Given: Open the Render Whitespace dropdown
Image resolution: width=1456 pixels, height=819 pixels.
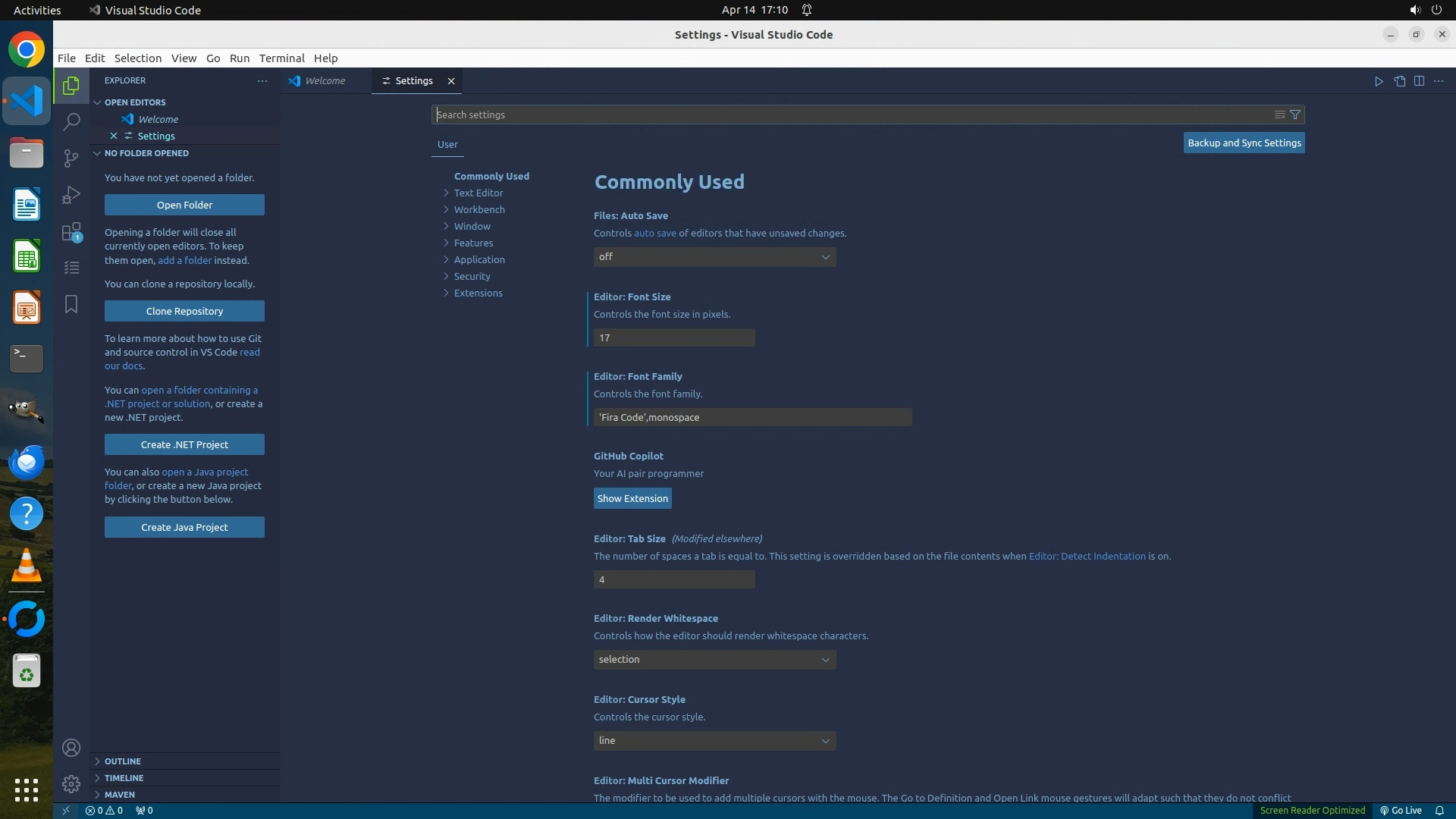Looking at the screenshot, I should pyautogui.click(x=714, y=660).
